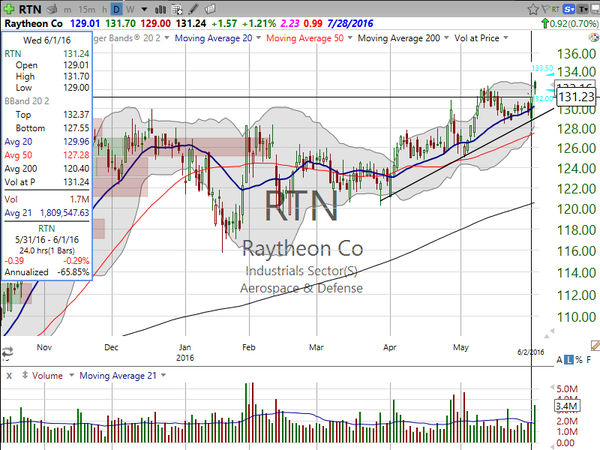
Task: Expand Moving Average 200 dropdown arrow
Action: click(x=446, y=38)
